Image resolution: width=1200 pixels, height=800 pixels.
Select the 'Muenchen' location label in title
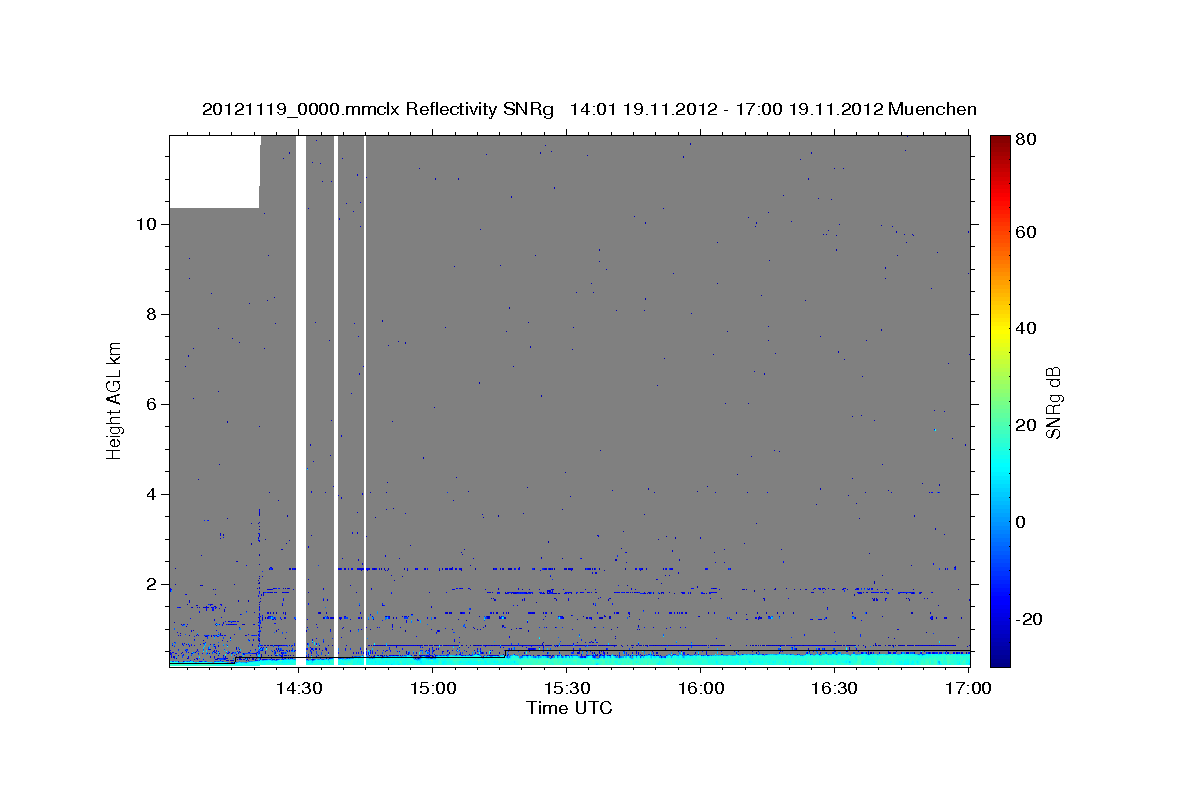click(932, 109)
